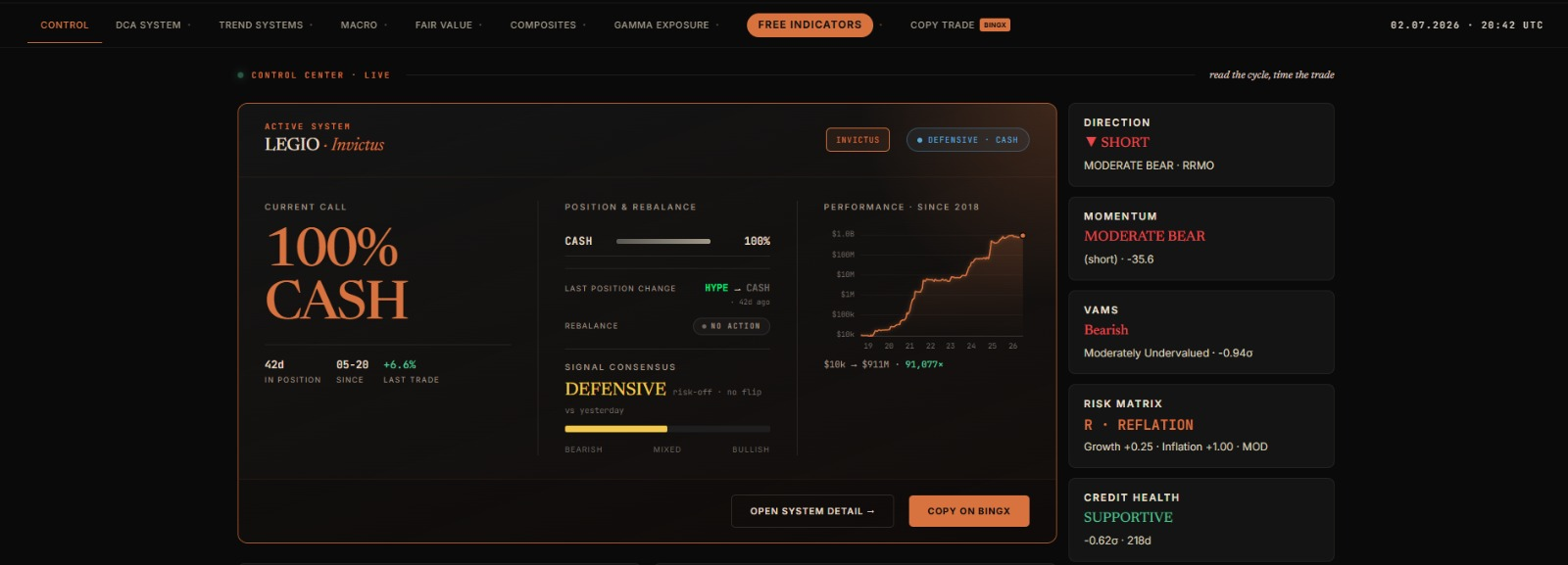Click OPEN SYSTEM DETAIL button
This screenshot has width=1568, height=565.
point(812,511)
